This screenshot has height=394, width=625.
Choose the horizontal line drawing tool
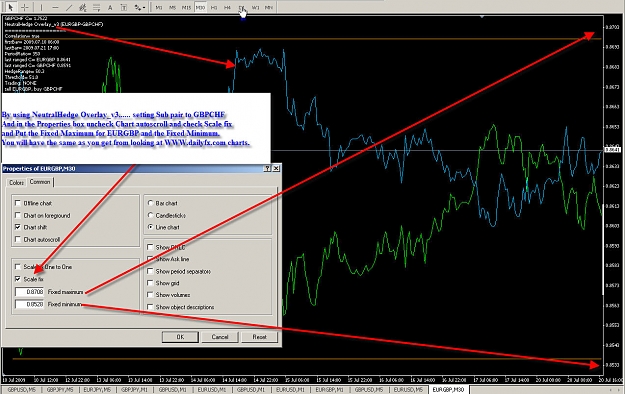click(55, 7)
